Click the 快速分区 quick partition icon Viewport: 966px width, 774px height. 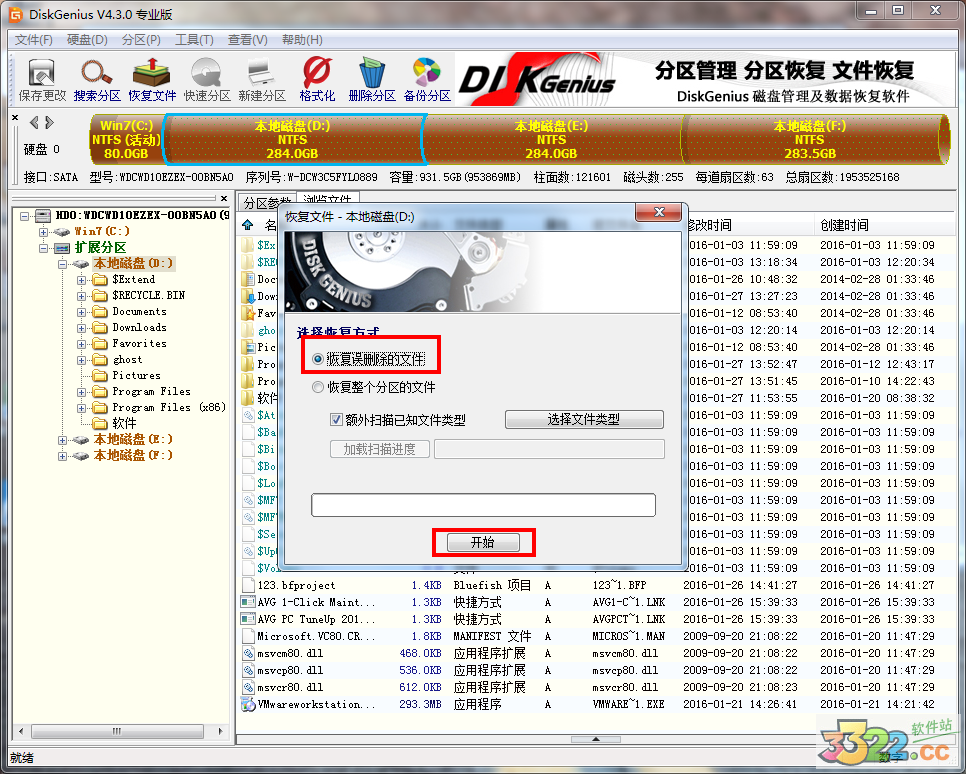click(x=207, y=79)
